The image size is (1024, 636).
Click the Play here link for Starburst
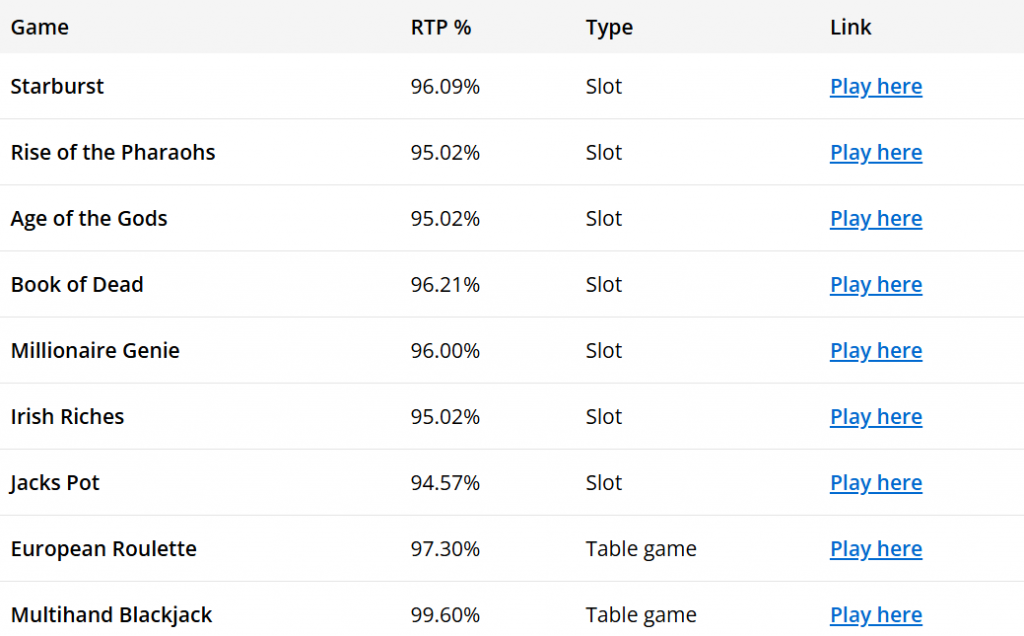pyautogui.click(x=875, y=87)
